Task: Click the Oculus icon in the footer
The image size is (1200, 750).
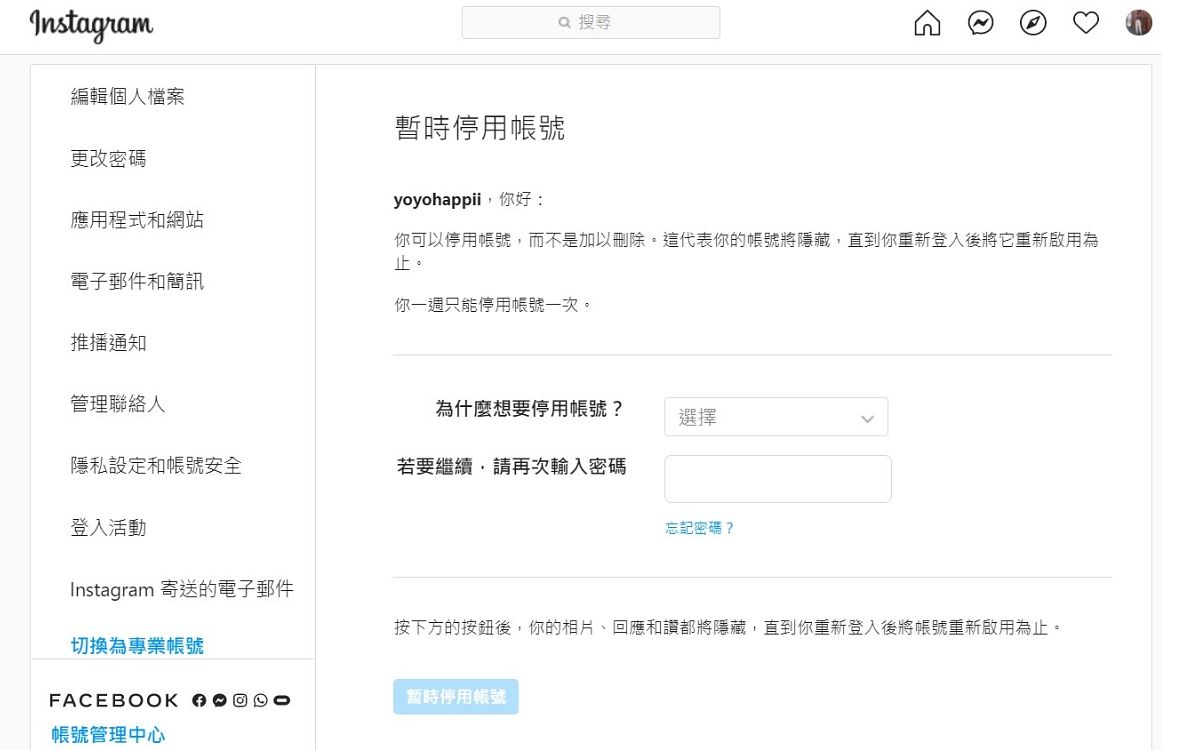Action: [x=281, y=700]
